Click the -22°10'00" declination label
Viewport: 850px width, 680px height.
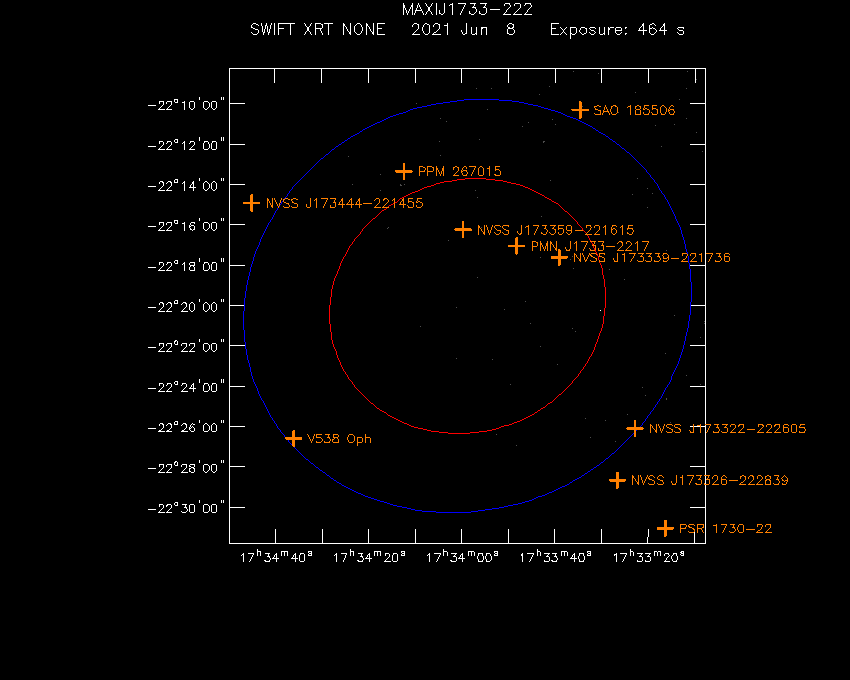(186, 105)
